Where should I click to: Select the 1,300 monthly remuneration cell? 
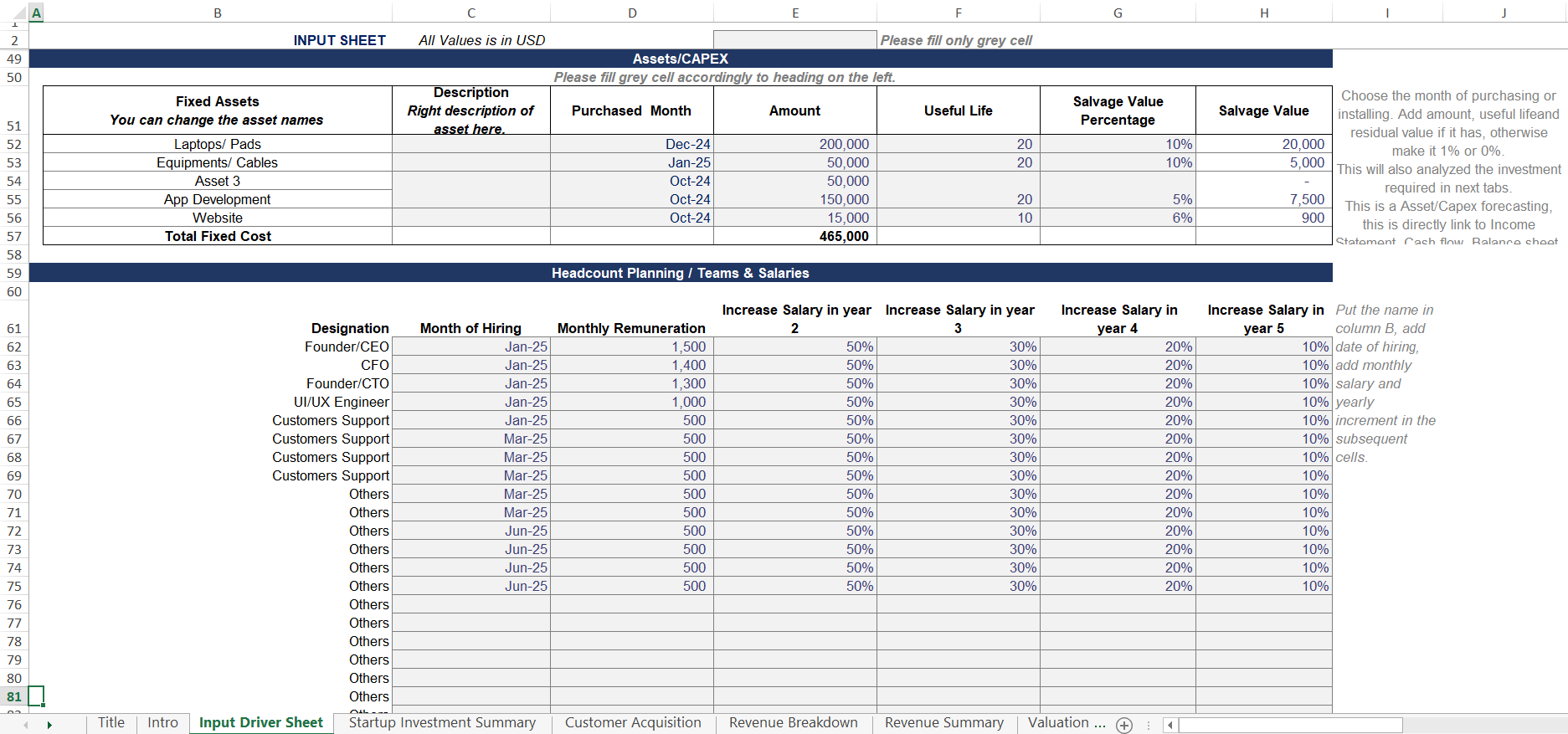click(x=632, y=383)
